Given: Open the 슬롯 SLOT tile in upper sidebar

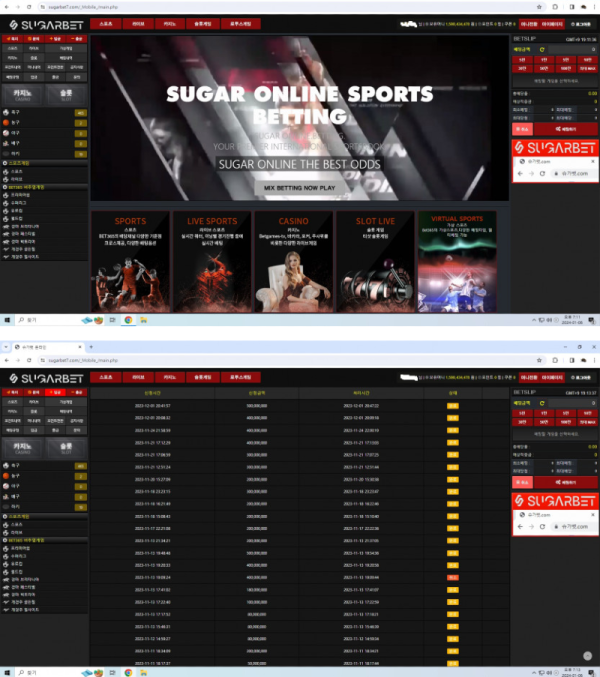Looking at the screenshot, I should pyautogui.click(x=66, y=95).
